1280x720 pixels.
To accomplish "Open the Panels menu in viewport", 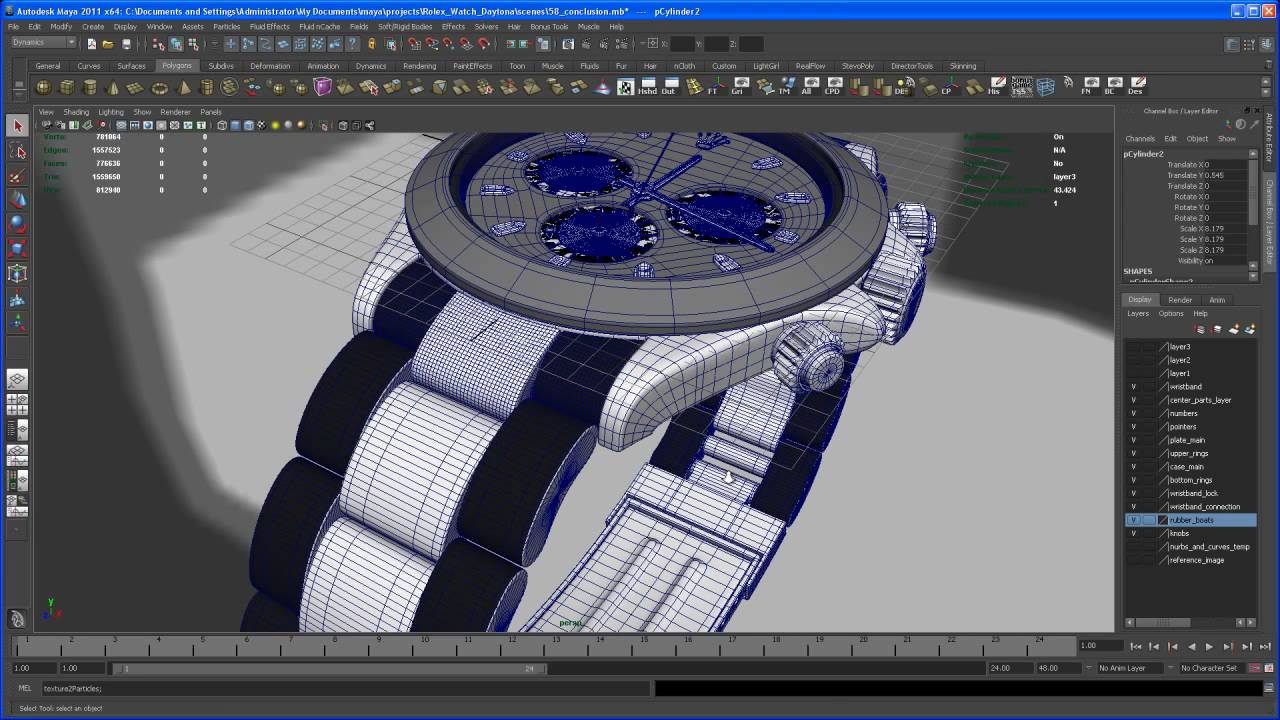I will pos(210,112).
